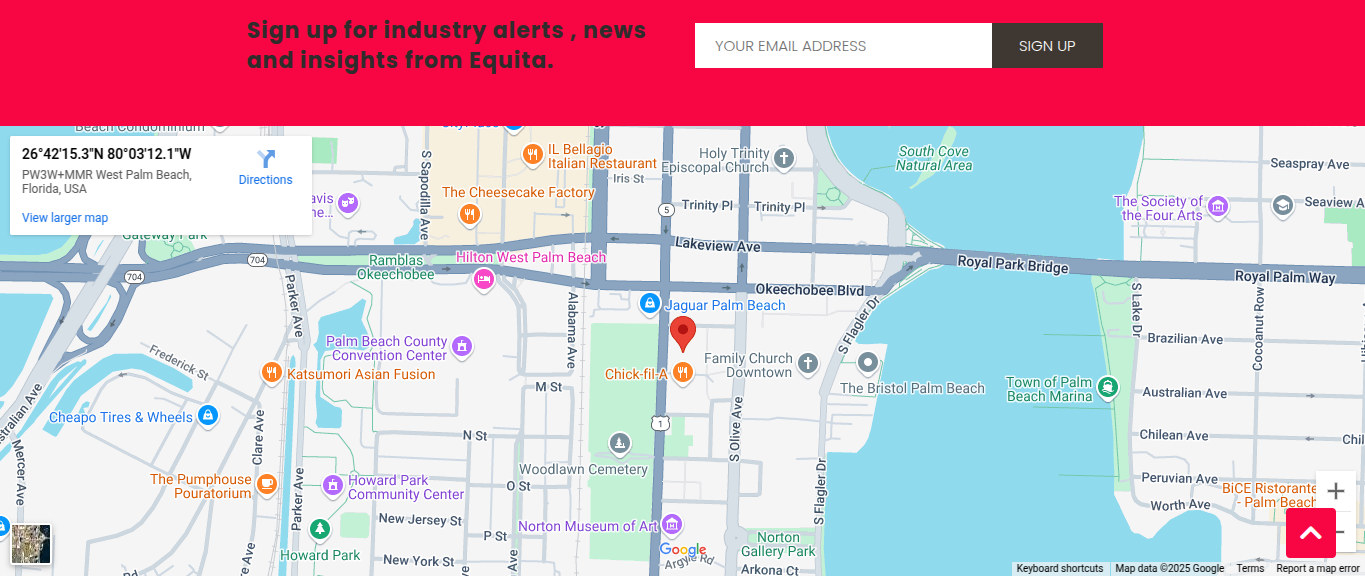Viewport: 1365px width, 582px height.
Task: Click The Bristol Palm Beach marker
Action: coord(868,363)
